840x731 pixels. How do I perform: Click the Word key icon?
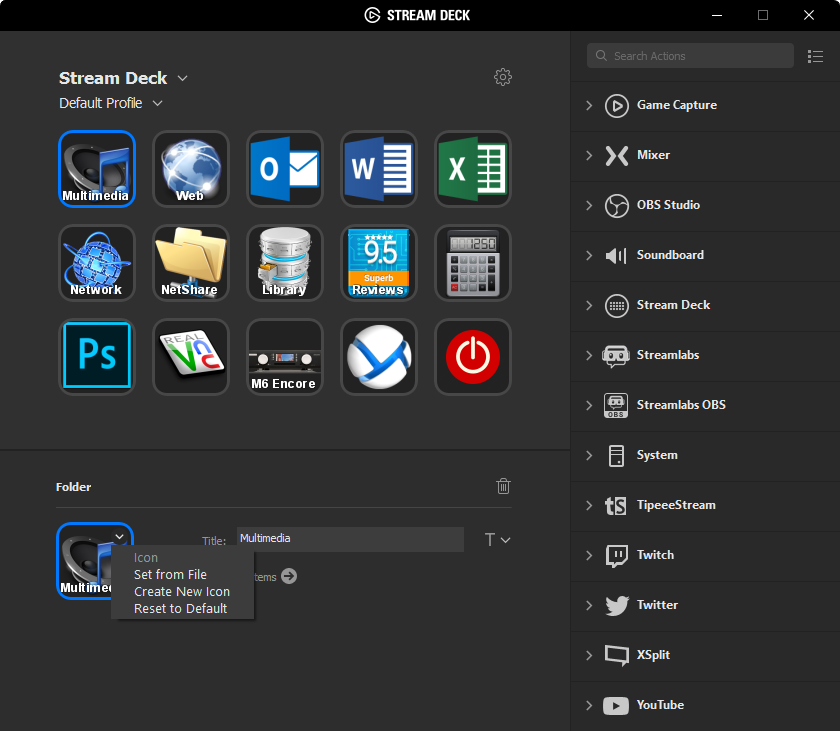click(x=379, y=169)
